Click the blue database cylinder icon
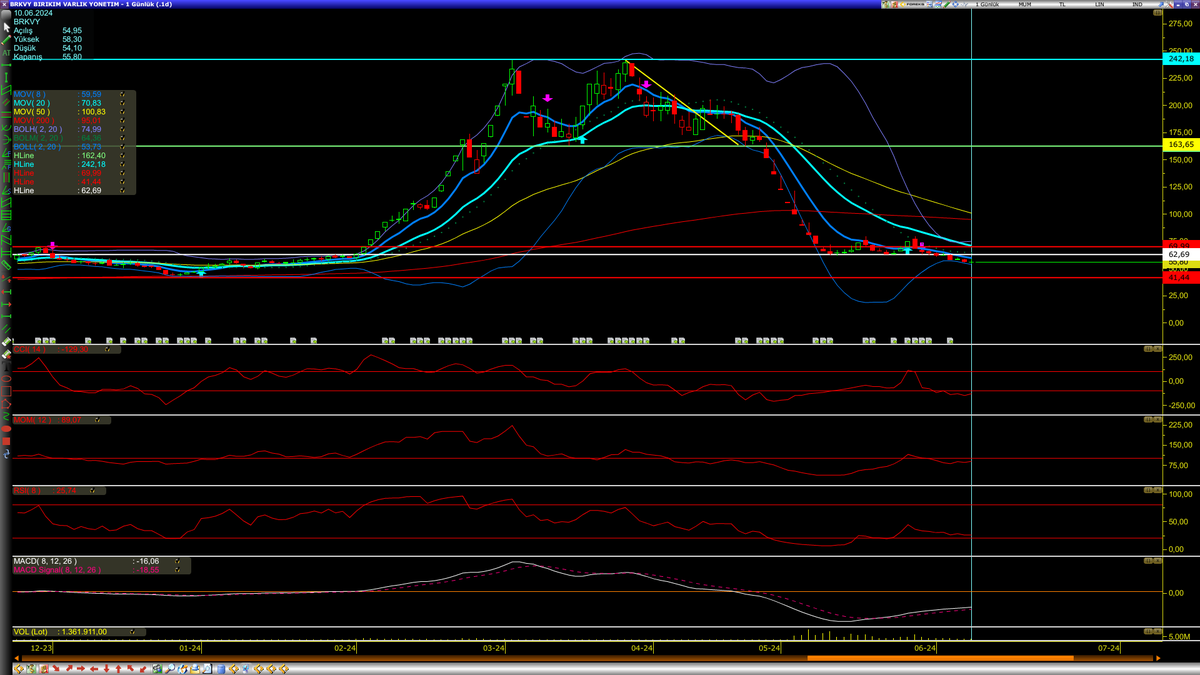The width and height of the screenshot is (1200, 675). (x=221, y=669)
